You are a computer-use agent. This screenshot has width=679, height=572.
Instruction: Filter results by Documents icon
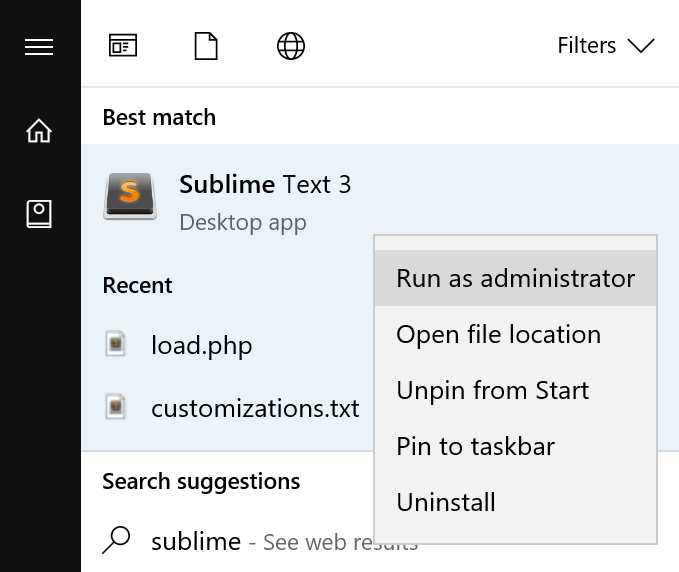206,45
